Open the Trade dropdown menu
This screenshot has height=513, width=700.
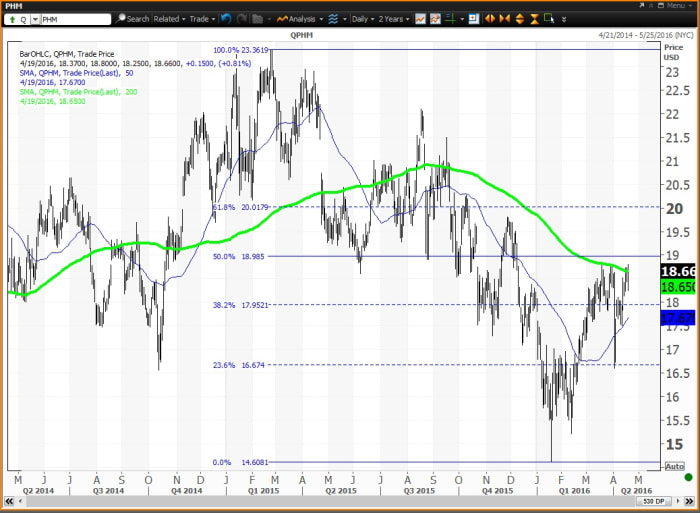[x=203, y=18]
